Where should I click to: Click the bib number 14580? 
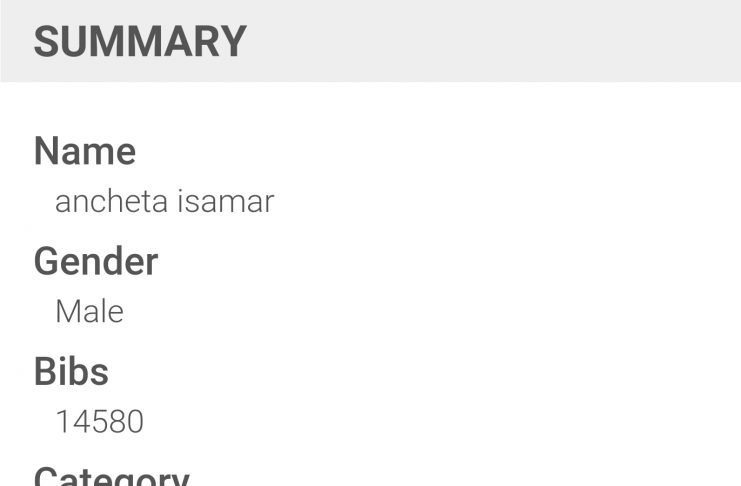point(99,421)
